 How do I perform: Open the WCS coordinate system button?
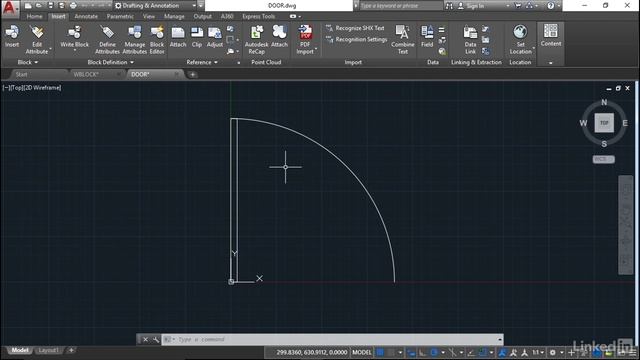[x=603, y=159]
